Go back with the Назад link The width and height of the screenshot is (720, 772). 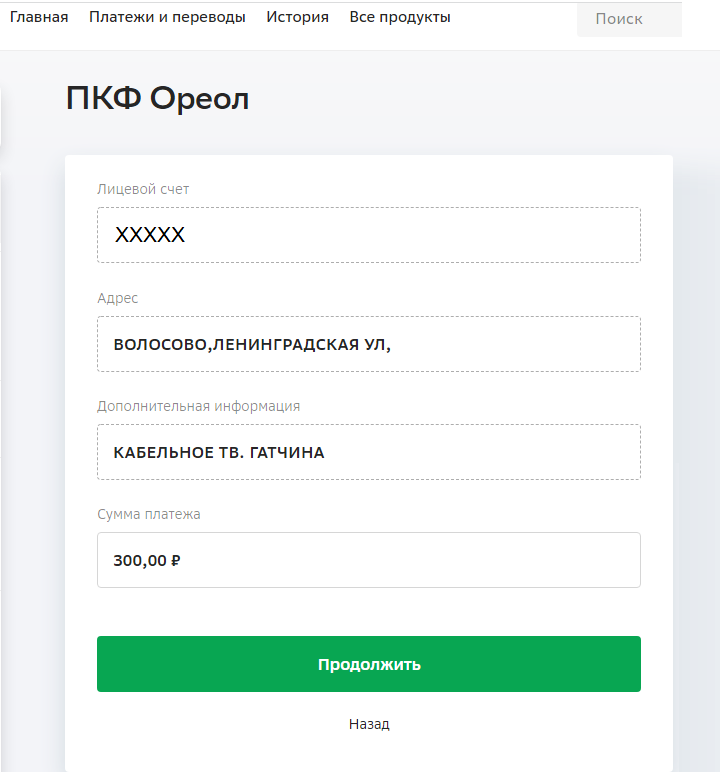(369, 724)
